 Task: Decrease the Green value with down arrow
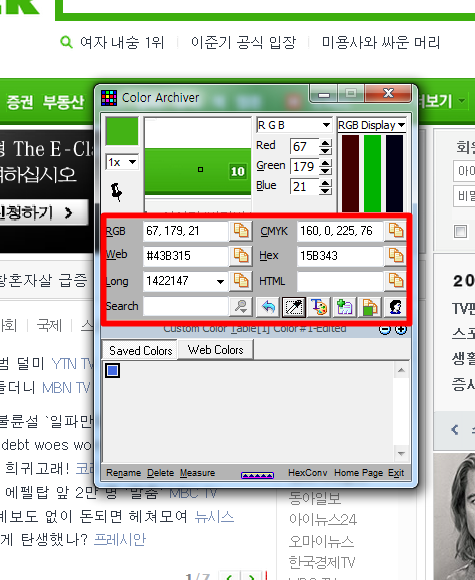(x=325, y=171)
